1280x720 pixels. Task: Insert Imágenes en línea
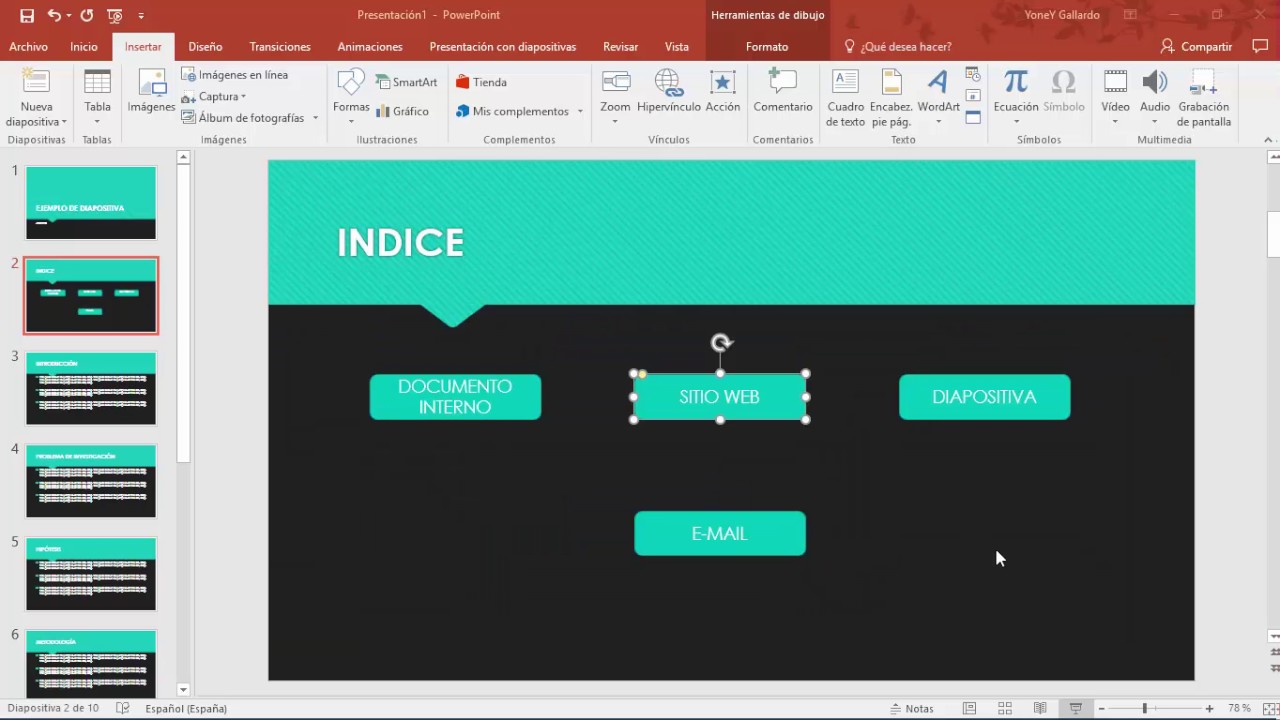coord(234,75)
